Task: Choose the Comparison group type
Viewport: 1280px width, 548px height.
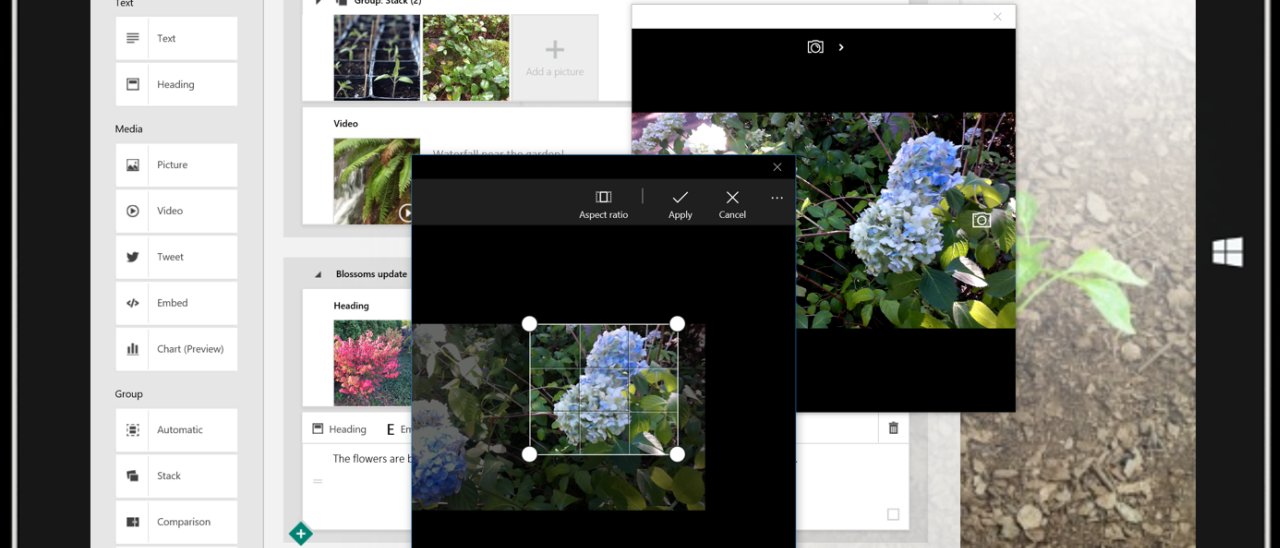Action: [x=176, y=522]
